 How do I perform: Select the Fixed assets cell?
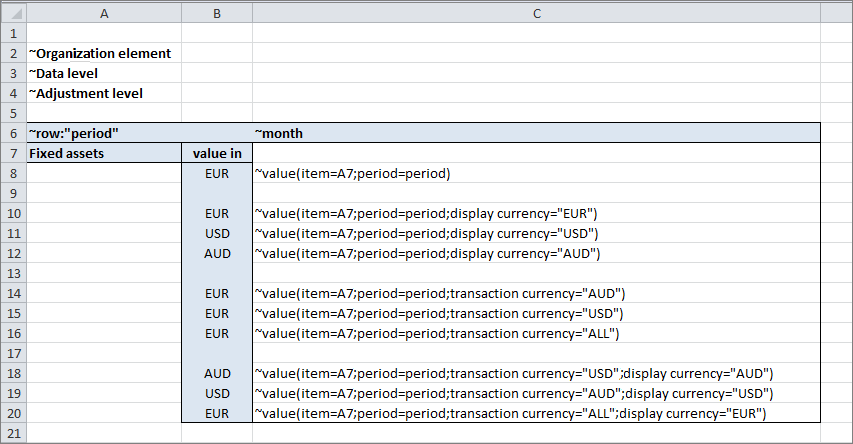[x=66, y=153]
